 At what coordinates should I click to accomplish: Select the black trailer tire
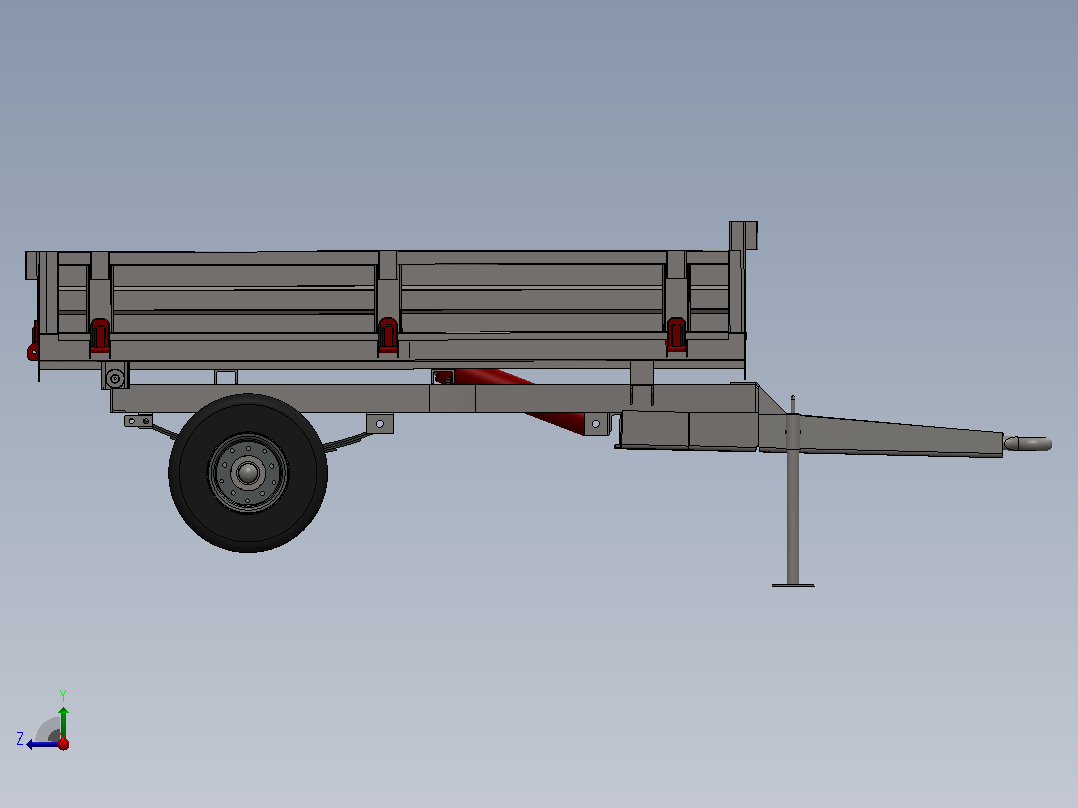click(248, 473)
